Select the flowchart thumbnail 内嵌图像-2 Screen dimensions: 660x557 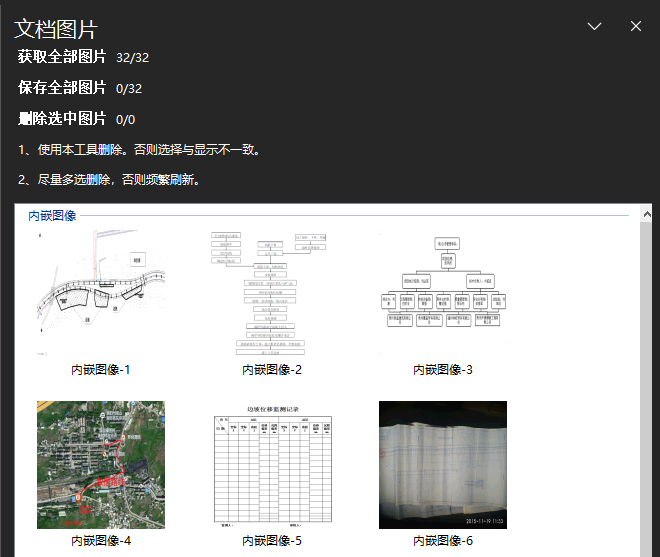coord(272,293)
